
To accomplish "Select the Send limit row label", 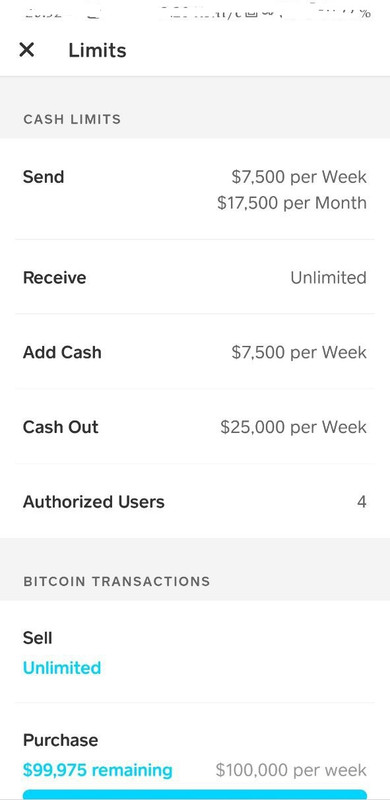I will coord(43,177).
